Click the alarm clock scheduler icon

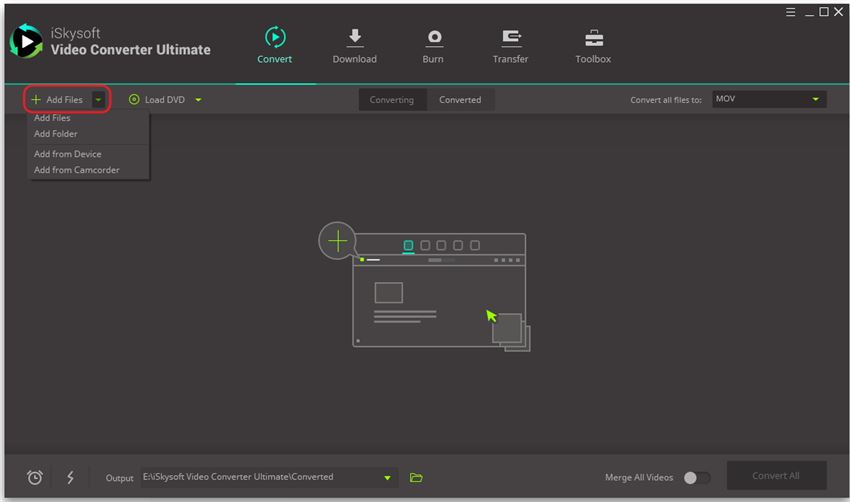point(35,478)
